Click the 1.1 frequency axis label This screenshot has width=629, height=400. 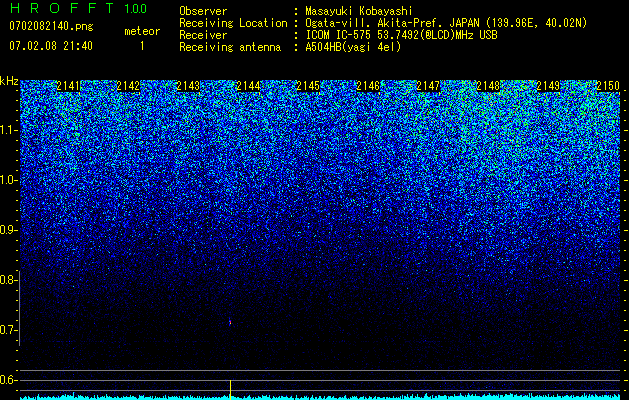coord(7,130)
